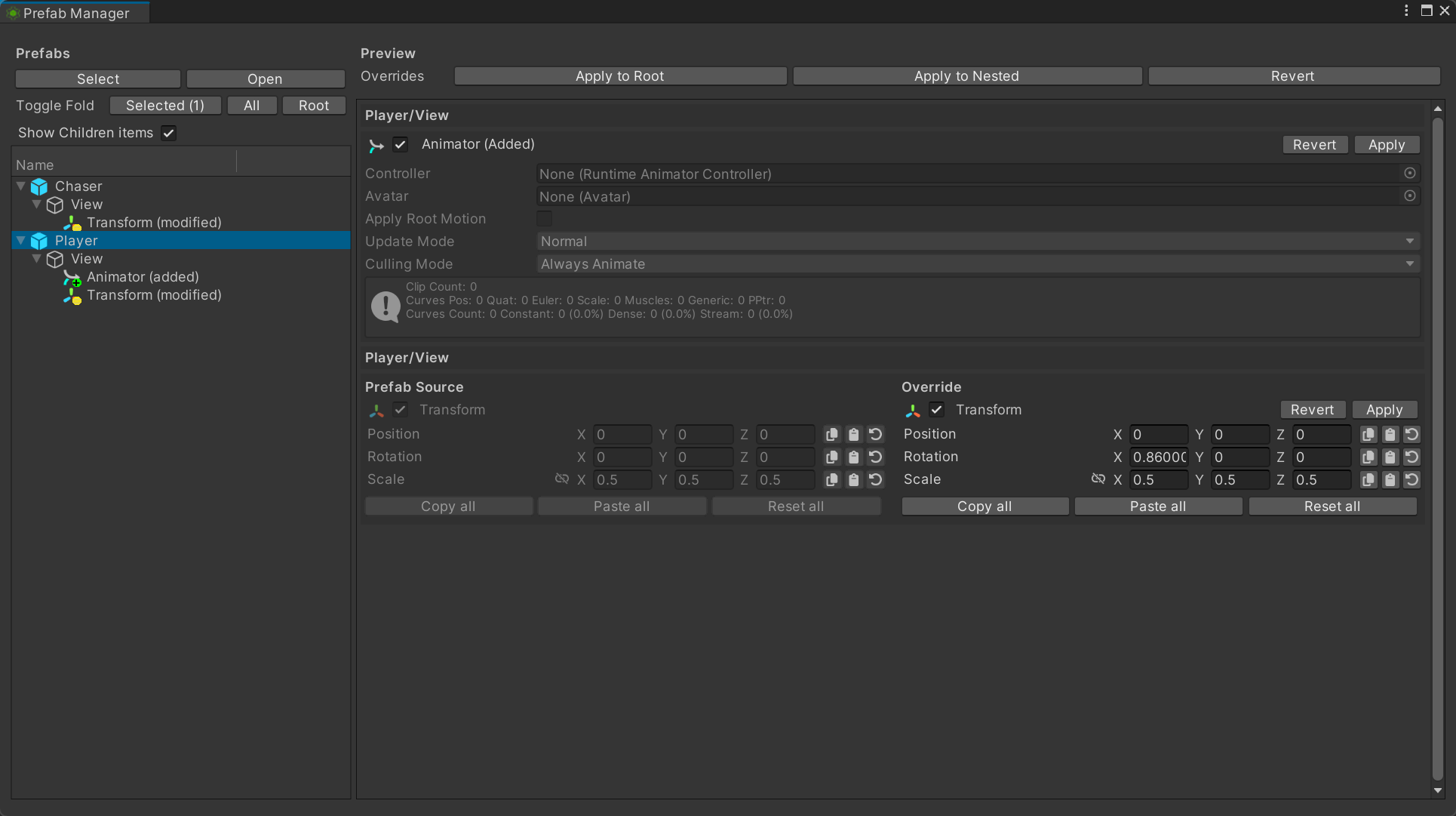
Task: Click the preview panel vertical scrollbar
Action: point(1437,445)
